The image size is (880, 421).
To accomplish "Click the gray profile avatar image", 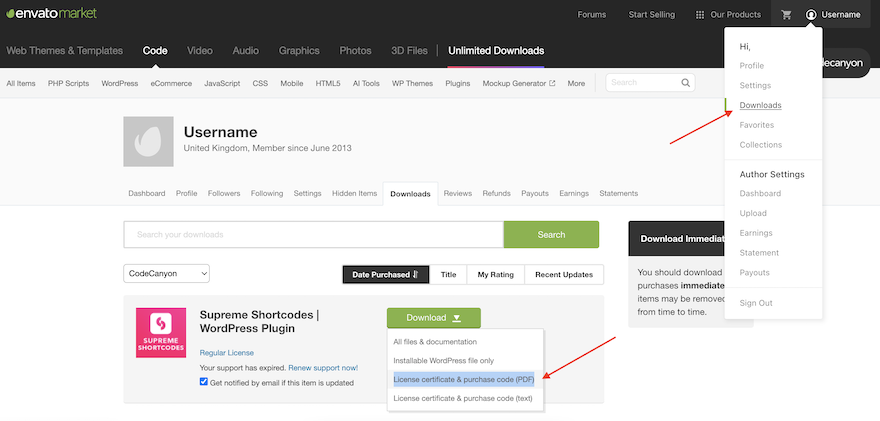I will coord(148,141).
